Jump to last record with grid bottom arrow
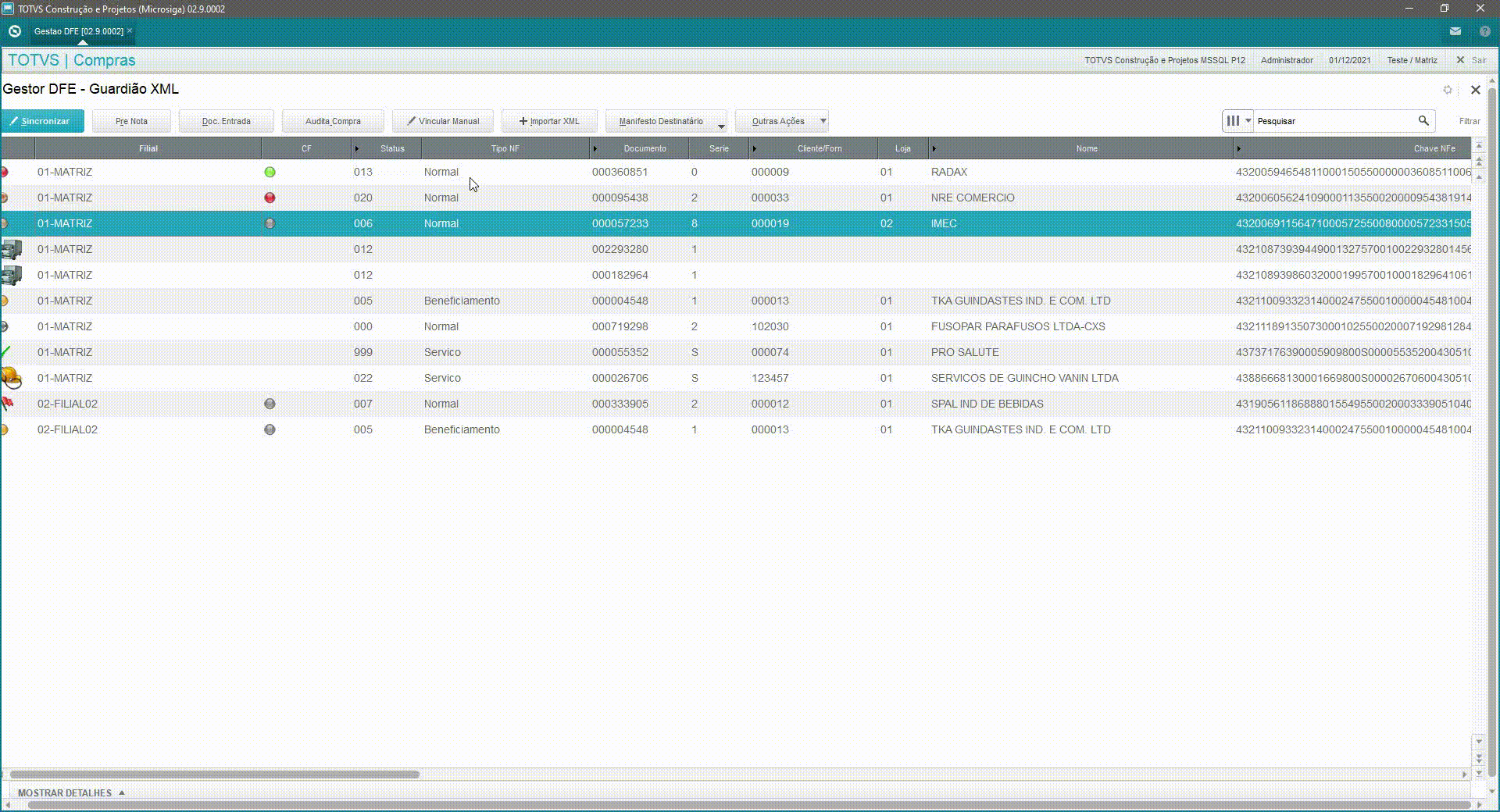Viewport: 1500px width, 812px height. coord(1478,773)
